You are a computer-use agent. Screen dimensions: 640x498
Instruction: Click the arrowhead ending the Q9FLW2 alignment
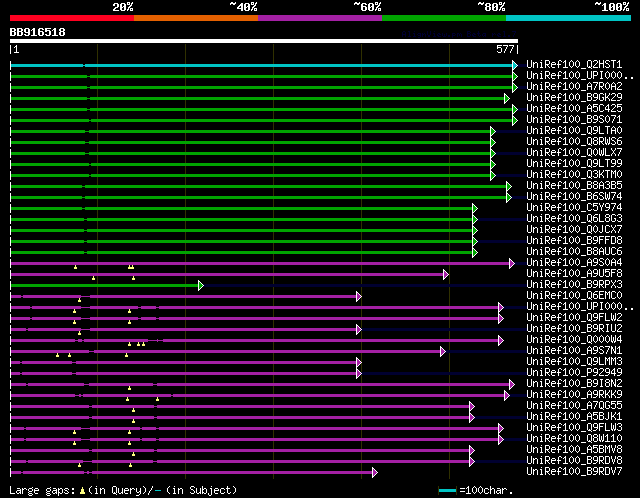coord(501,319)
